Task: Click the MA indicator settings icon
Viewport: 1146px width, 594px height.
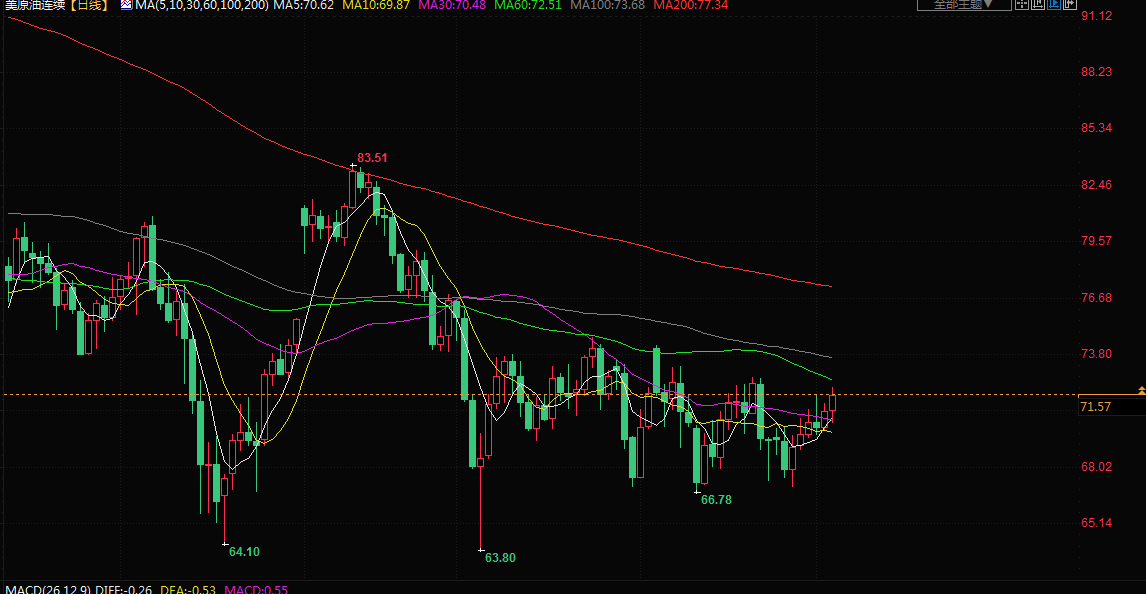Action: coord(126,5)
